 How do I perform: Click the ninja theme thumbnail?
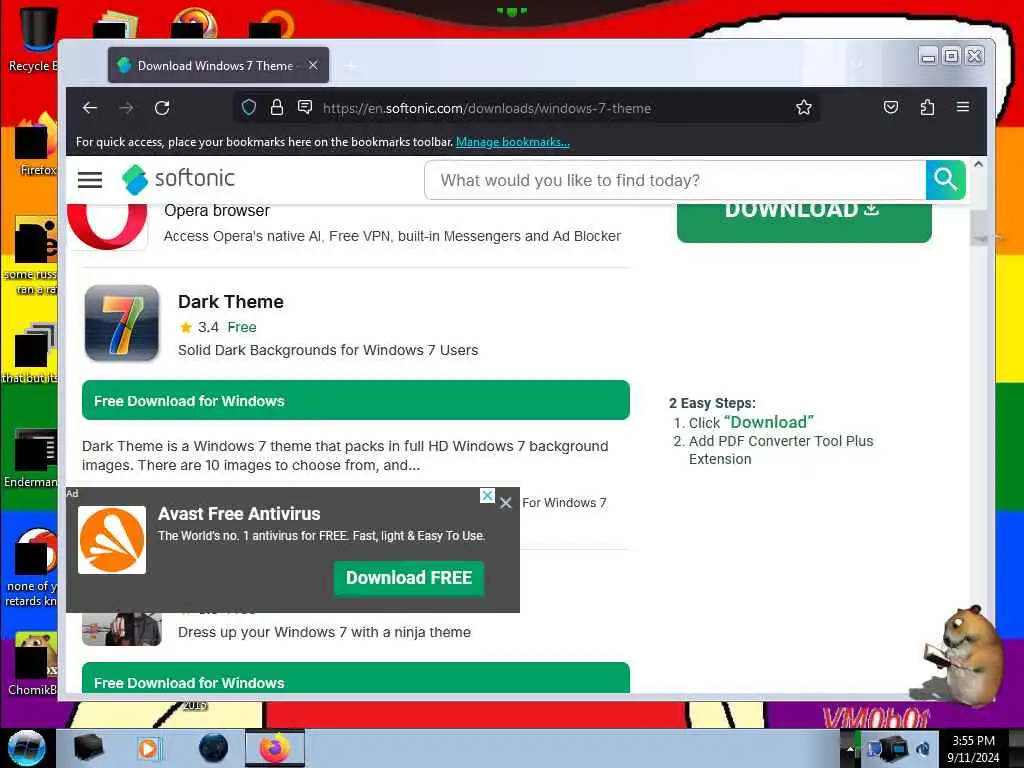(121, 629)
